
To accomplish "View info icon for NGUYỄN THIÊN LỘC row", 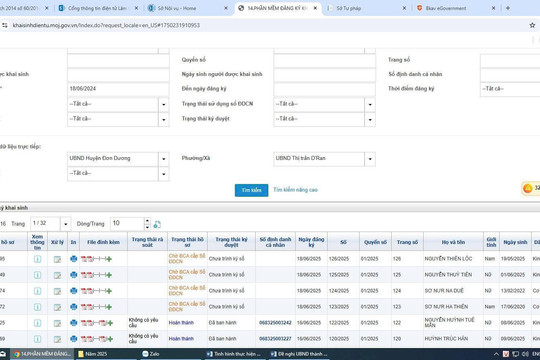I will point(37,259).
